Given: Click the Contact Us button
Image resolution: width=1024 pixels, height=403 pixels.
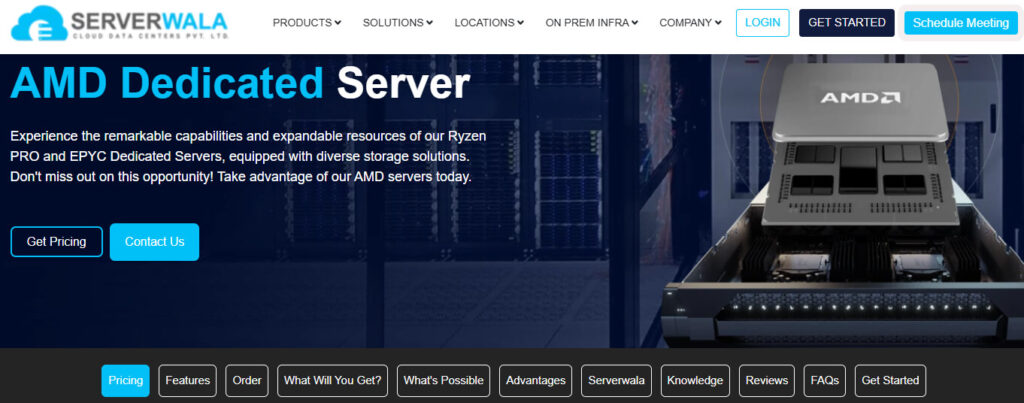Looking at the screenshot, I should click(154, 242).
